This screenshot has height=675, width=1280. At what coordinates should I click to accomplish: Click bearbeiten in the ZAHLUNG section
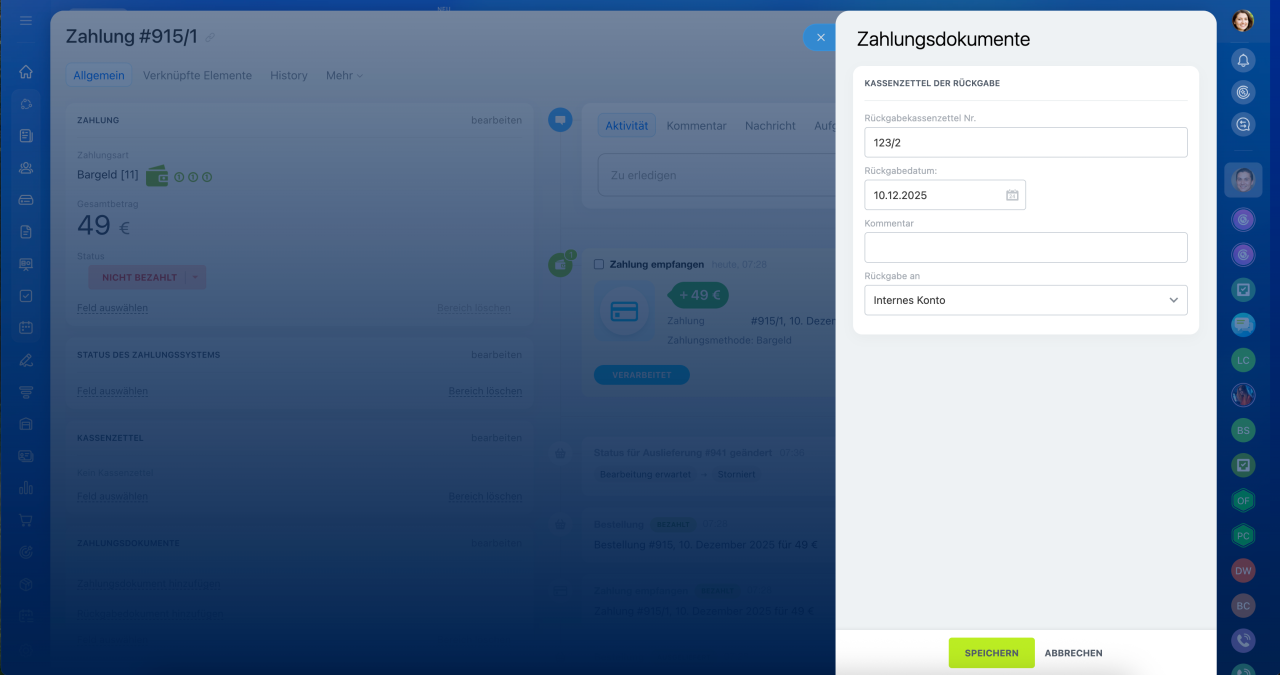[x=497, y=120]
